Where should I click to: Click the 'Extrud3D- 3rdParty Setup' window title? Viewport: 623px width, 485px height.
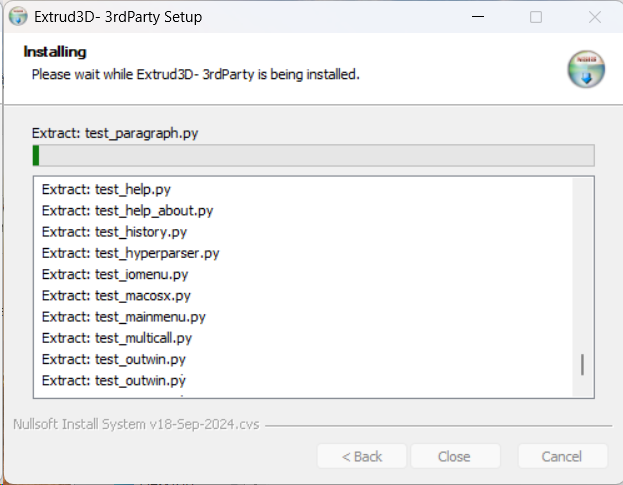pos(118,17)
